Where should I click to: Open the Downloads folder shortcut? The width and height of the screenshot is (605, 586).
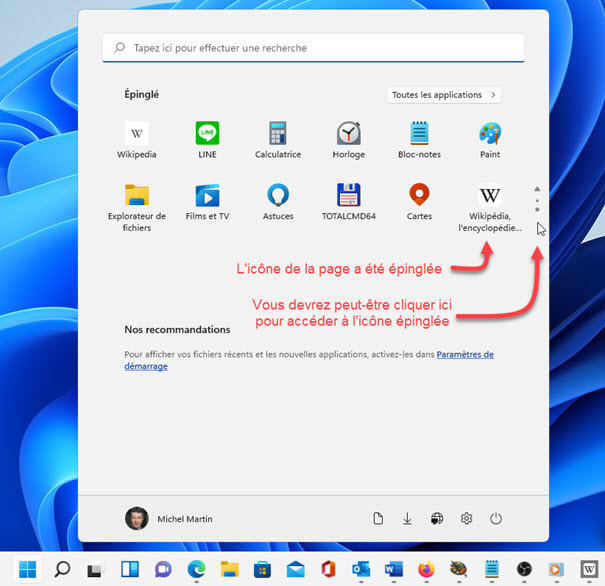(407, 519)
